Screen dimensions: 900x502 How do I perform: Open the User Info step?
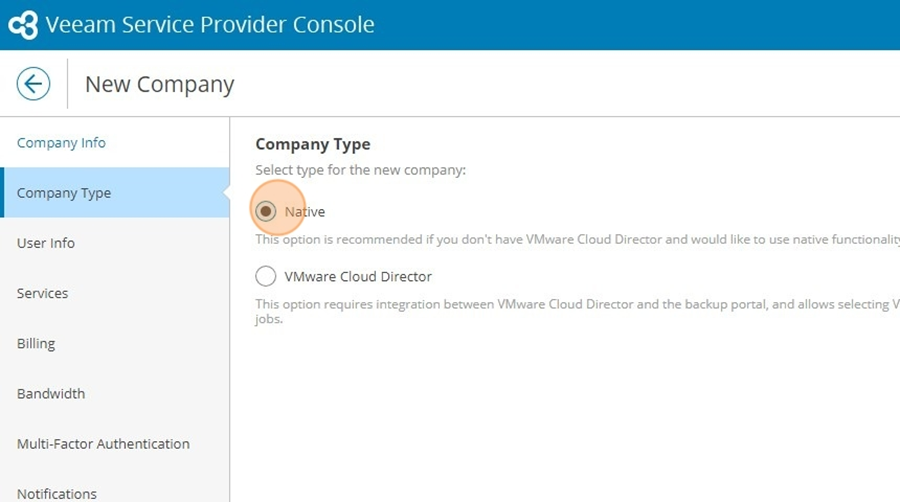click(x=115, y=243)
